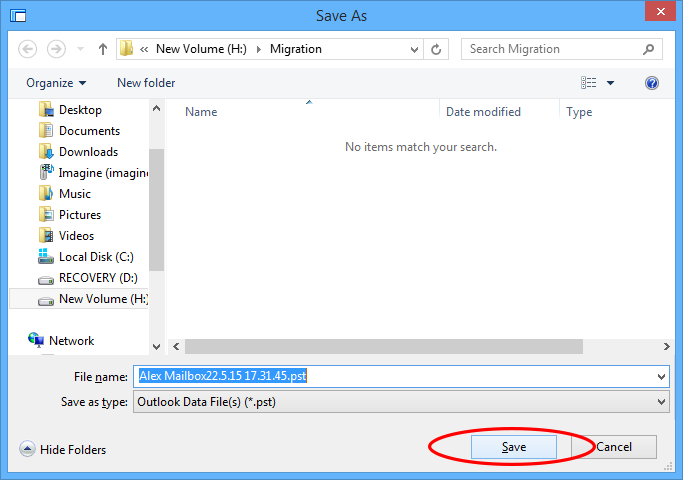The image size is (683, 480).
Task: Open the address bar path history dropdown
Action: (x=414, y=49)
